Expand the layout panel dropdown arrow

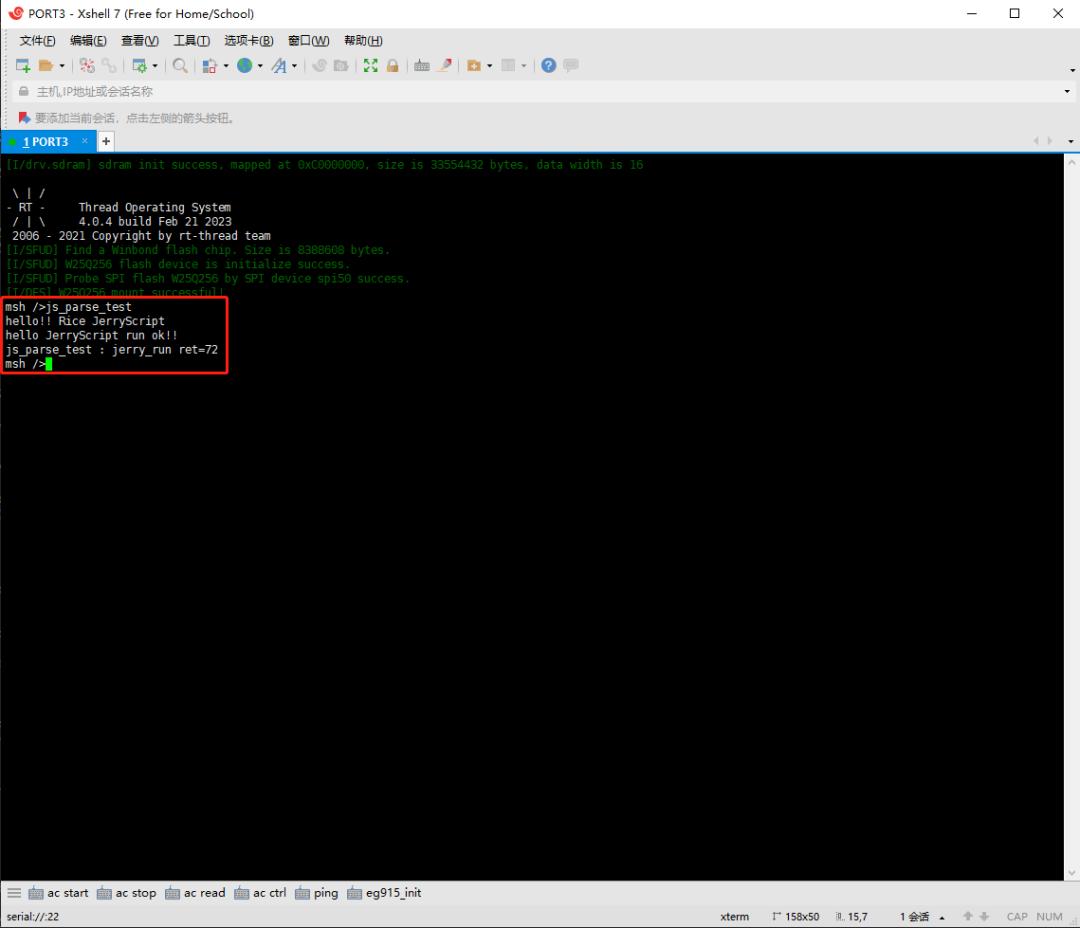[x=524, y=66]
